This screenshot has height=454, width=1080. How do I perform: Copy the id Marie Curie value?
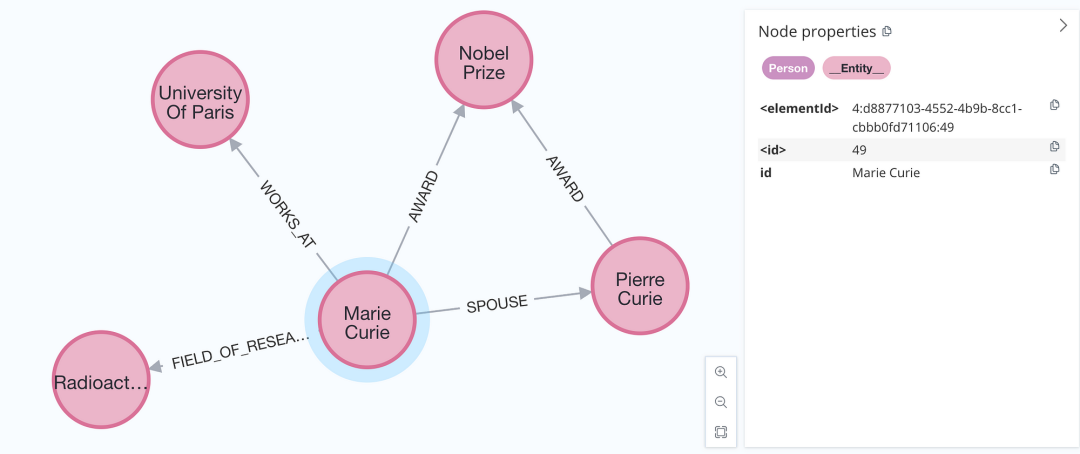pos(1054,169)
